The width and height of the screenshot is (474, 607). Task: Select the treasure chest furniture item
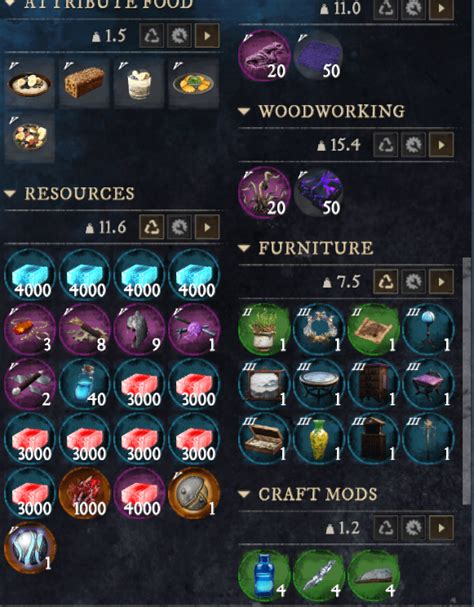[264, 439]
